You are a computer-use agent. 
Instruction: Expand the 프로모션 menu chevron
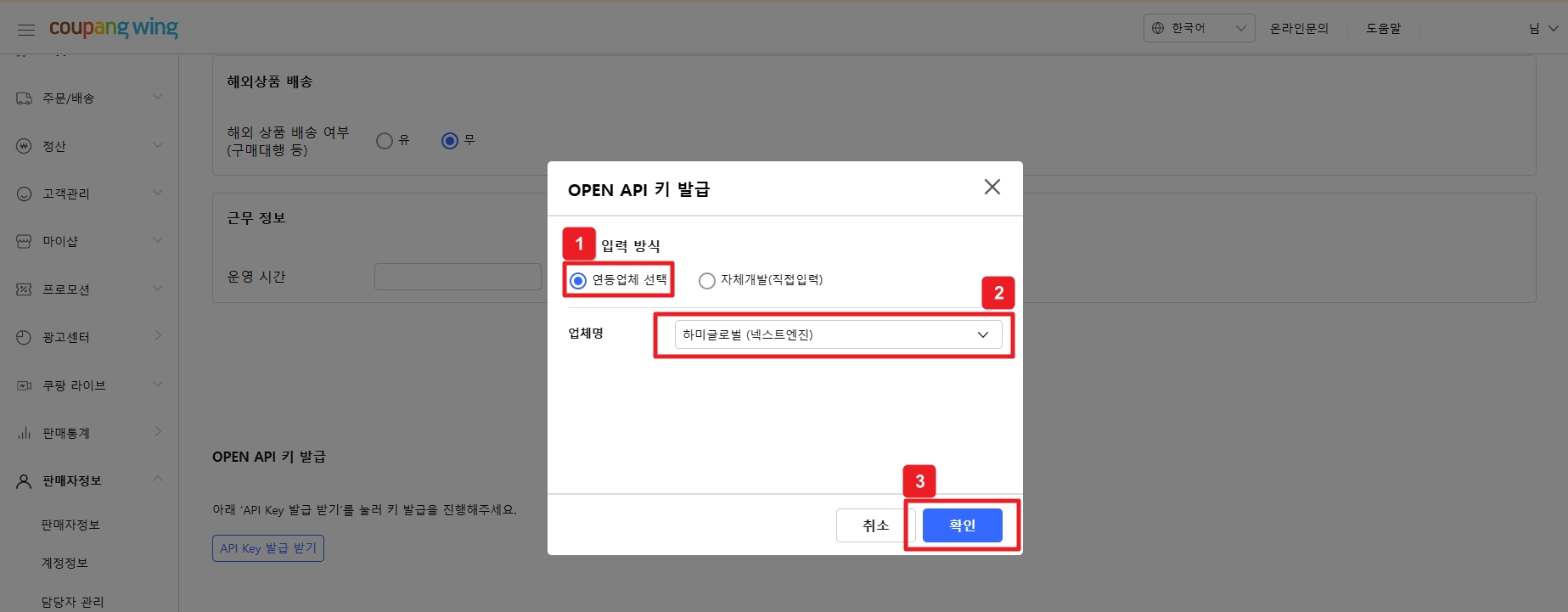158,289
